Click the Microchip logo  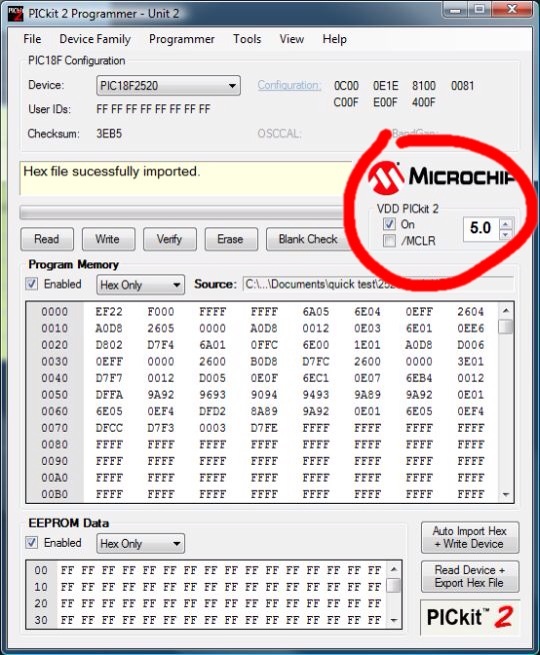point(441,178)
